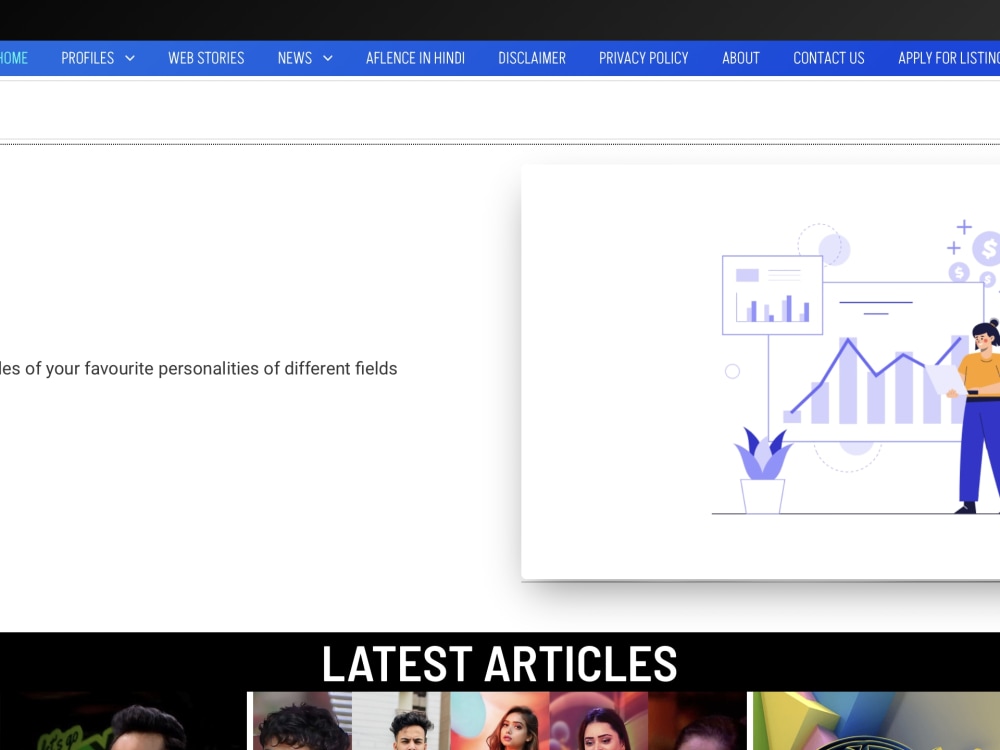Open the PROFILES menu item
1000x750 pixels.
tap(87, 58)
